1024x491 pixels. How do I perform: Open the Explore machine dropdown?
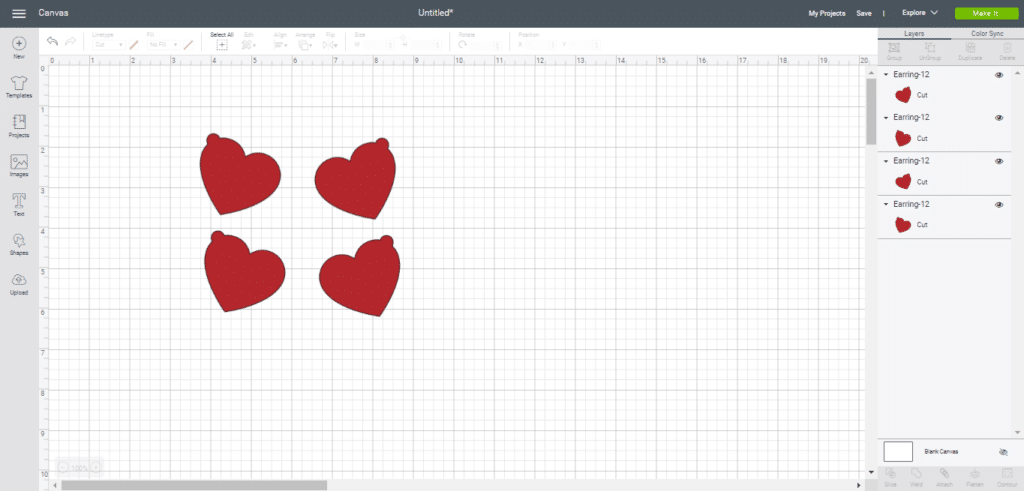[919, 13]
